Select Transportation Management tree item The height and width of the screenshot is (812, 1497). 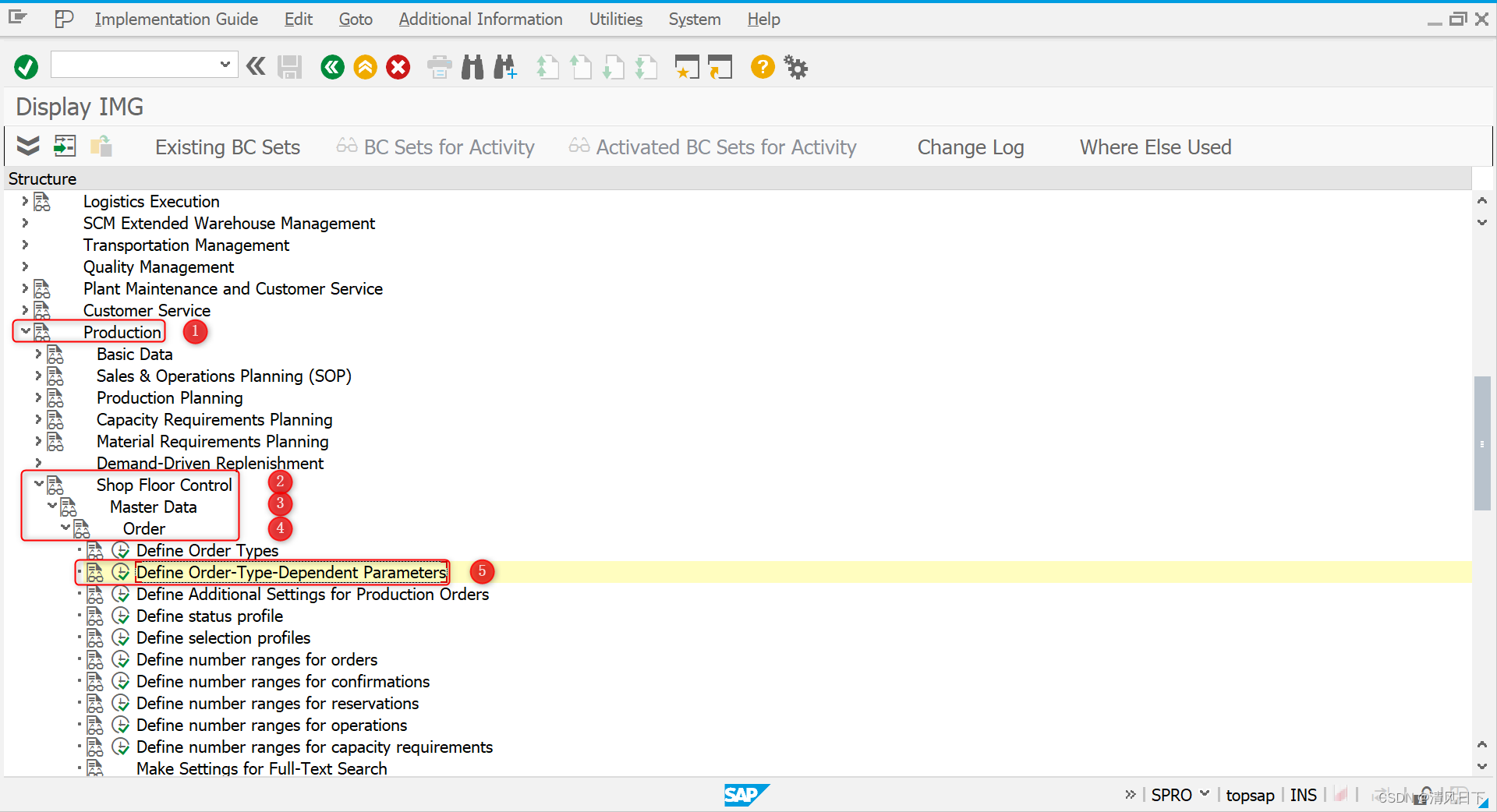pyautogui.click(x=186, y=245)
